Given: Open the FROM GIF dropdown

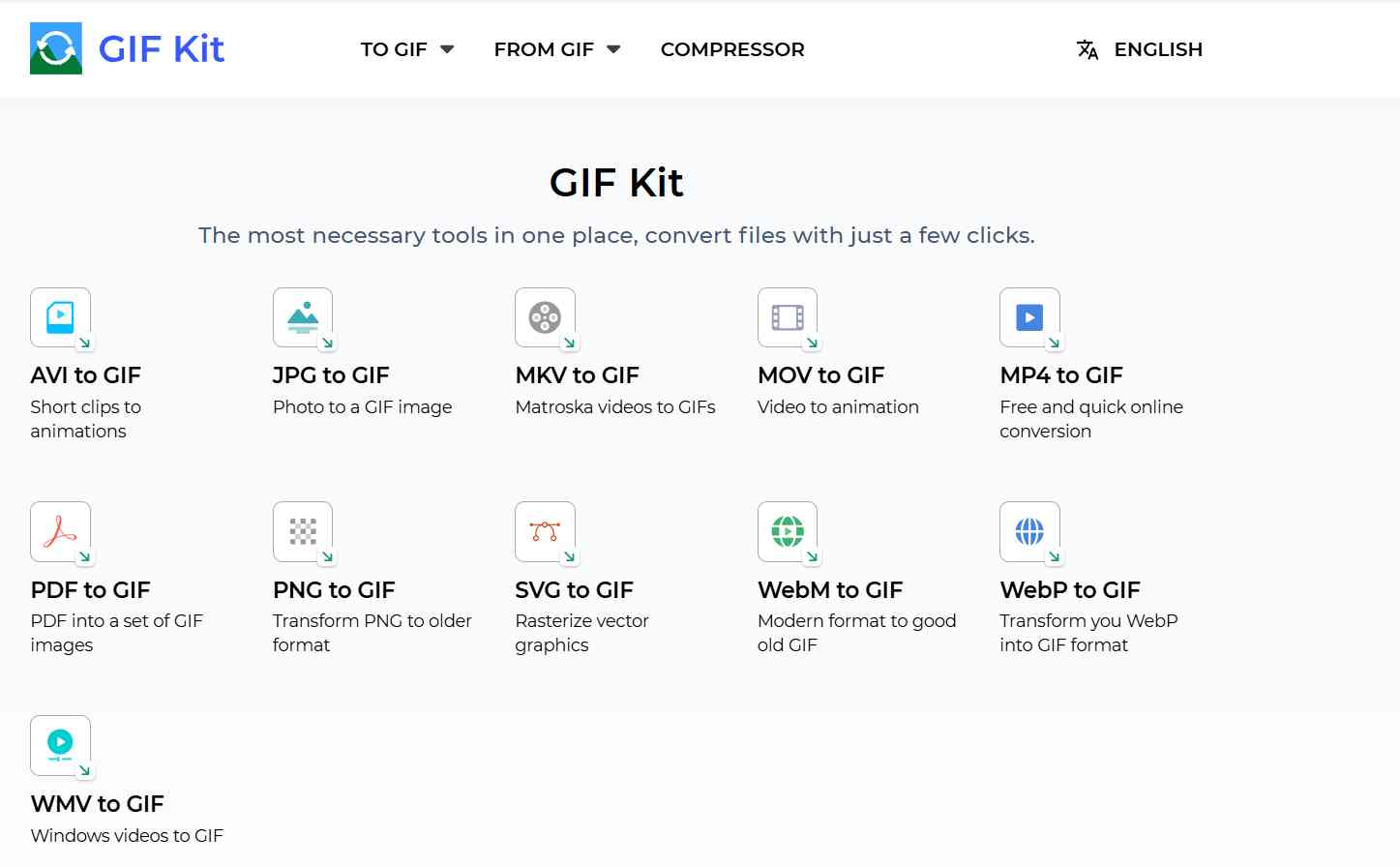Looking at the screenshot, I should pos(556,49).
